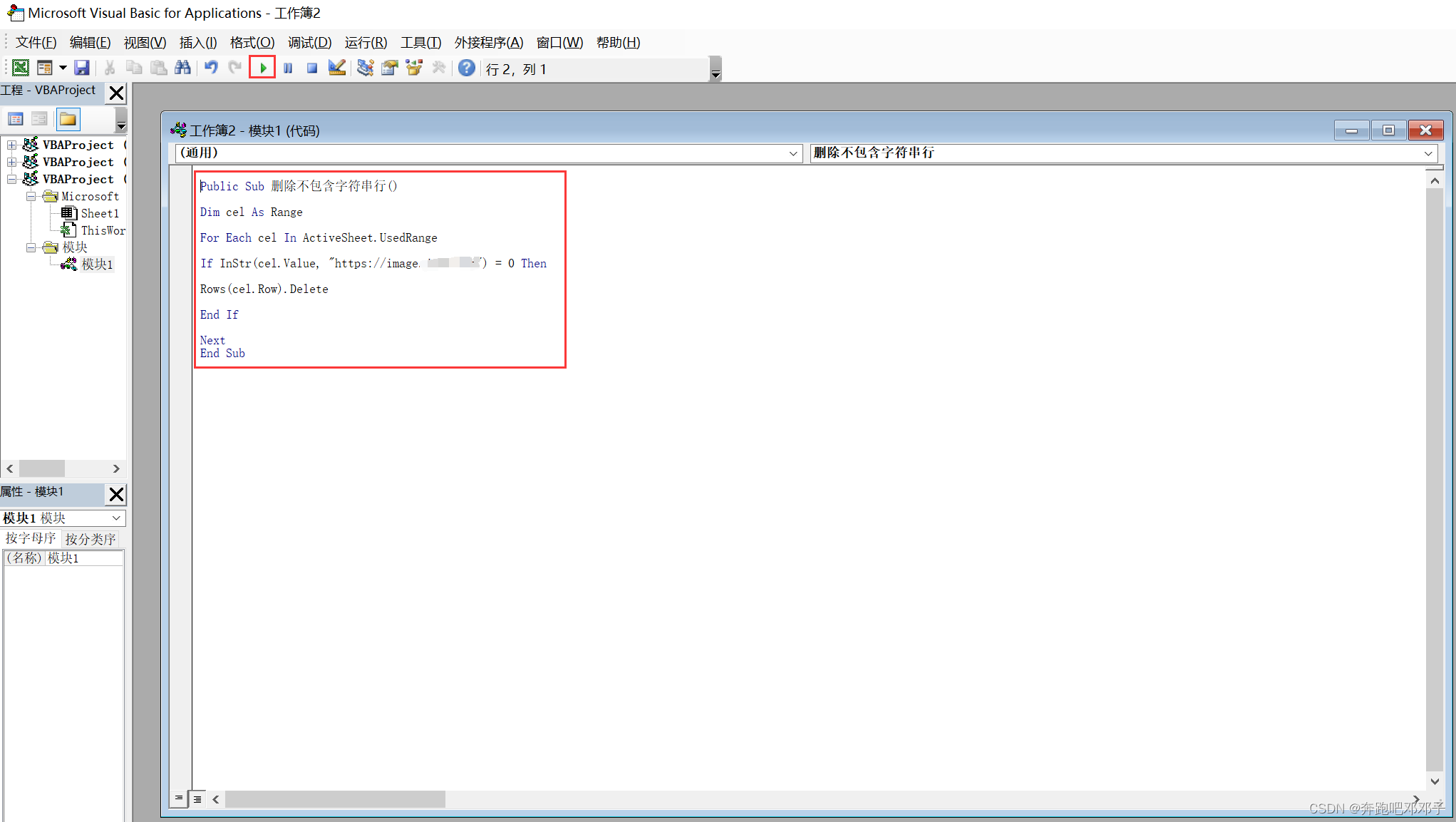Open the 删除不包含字符串行 procedure dropdown
This screenshot has height=822, width=1456.
(x=1427, y=153)
